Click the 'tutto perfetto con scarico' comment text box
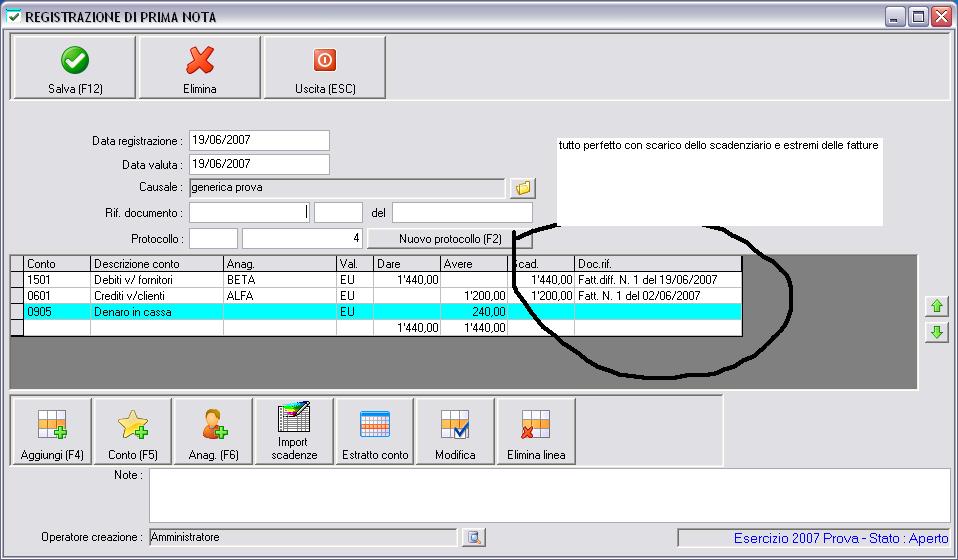The image size is (958, 560). [720, 181]
